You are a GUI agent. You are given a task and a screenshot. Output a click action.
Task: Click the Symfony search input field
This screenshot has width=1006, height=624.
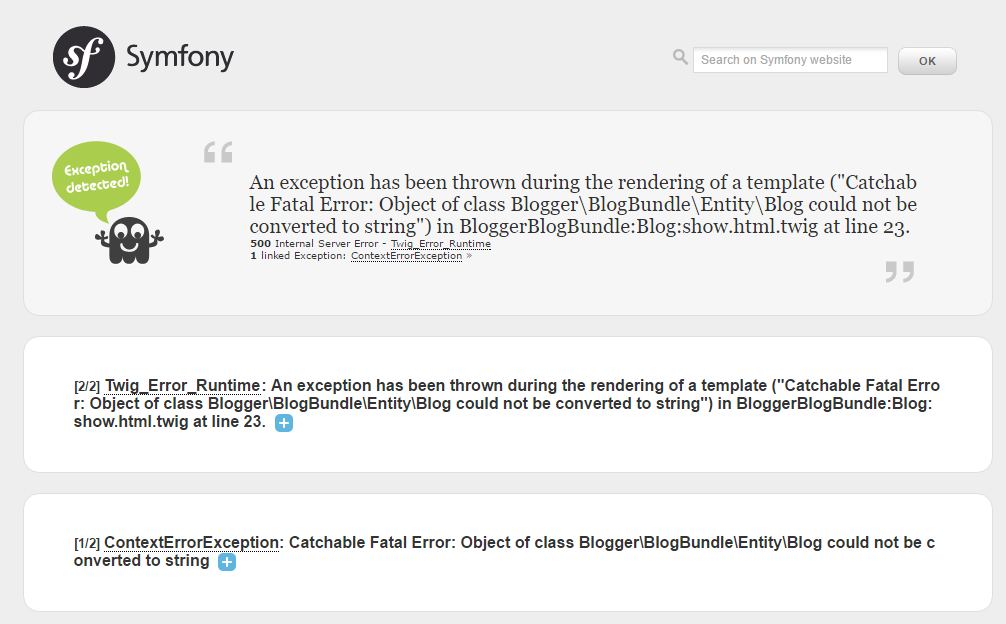click(x=790, y=60)
